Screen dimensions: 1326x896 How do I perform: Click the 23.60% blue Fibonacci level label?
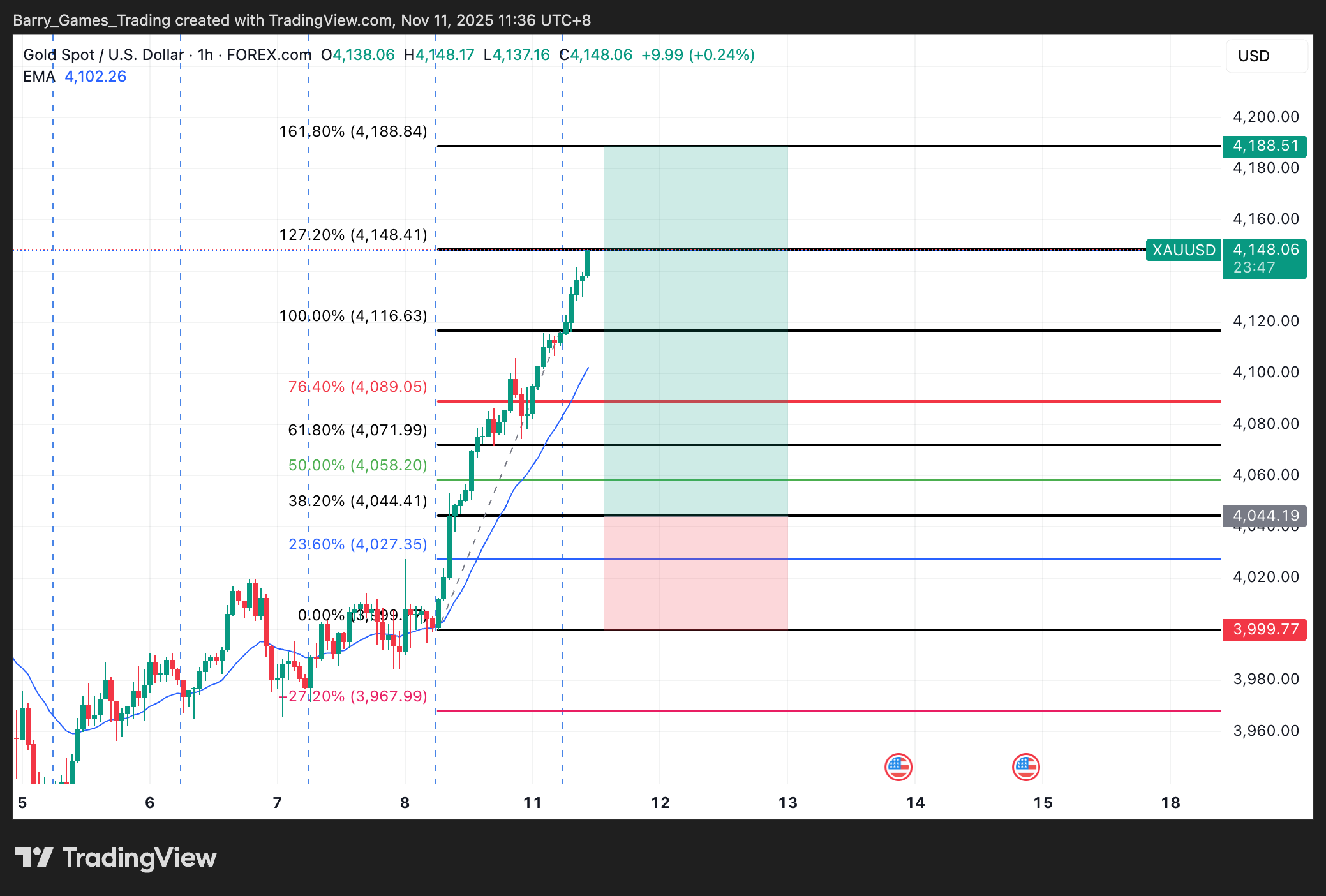pyautogui.click(x=357, y=544)
